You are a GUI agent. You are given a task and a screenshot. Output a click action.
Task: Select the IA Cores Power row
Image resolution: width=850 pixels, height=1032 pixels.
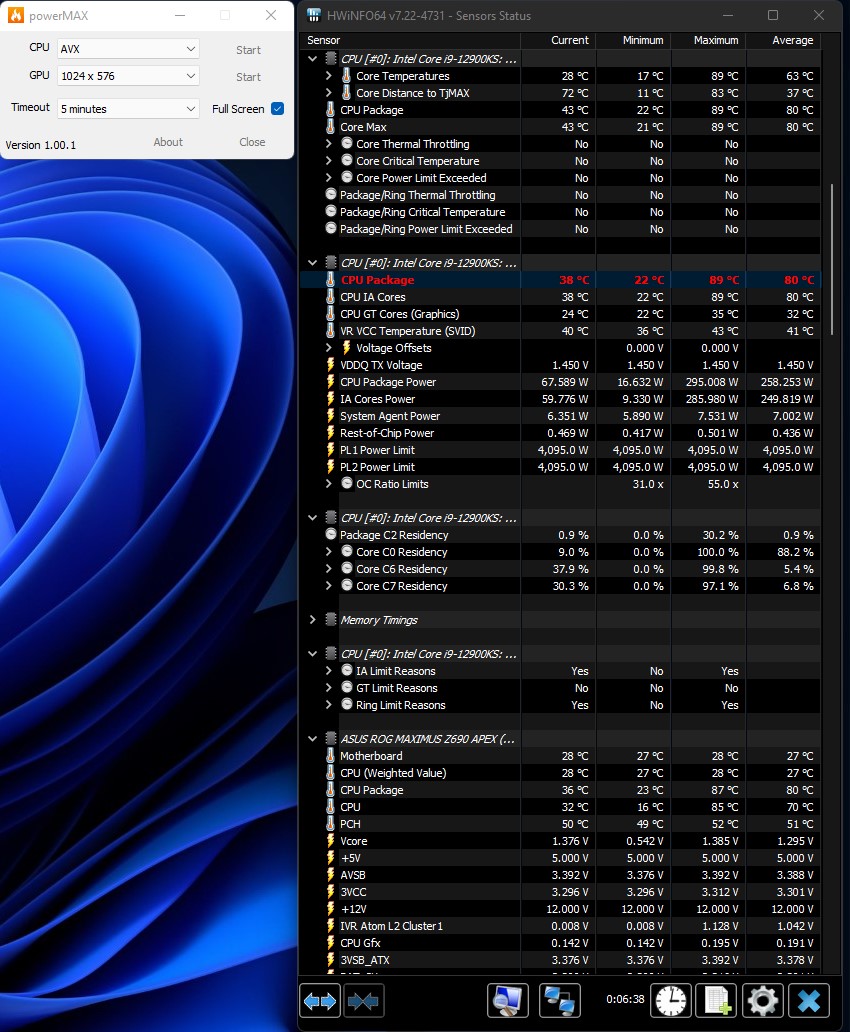click(560, 399)
